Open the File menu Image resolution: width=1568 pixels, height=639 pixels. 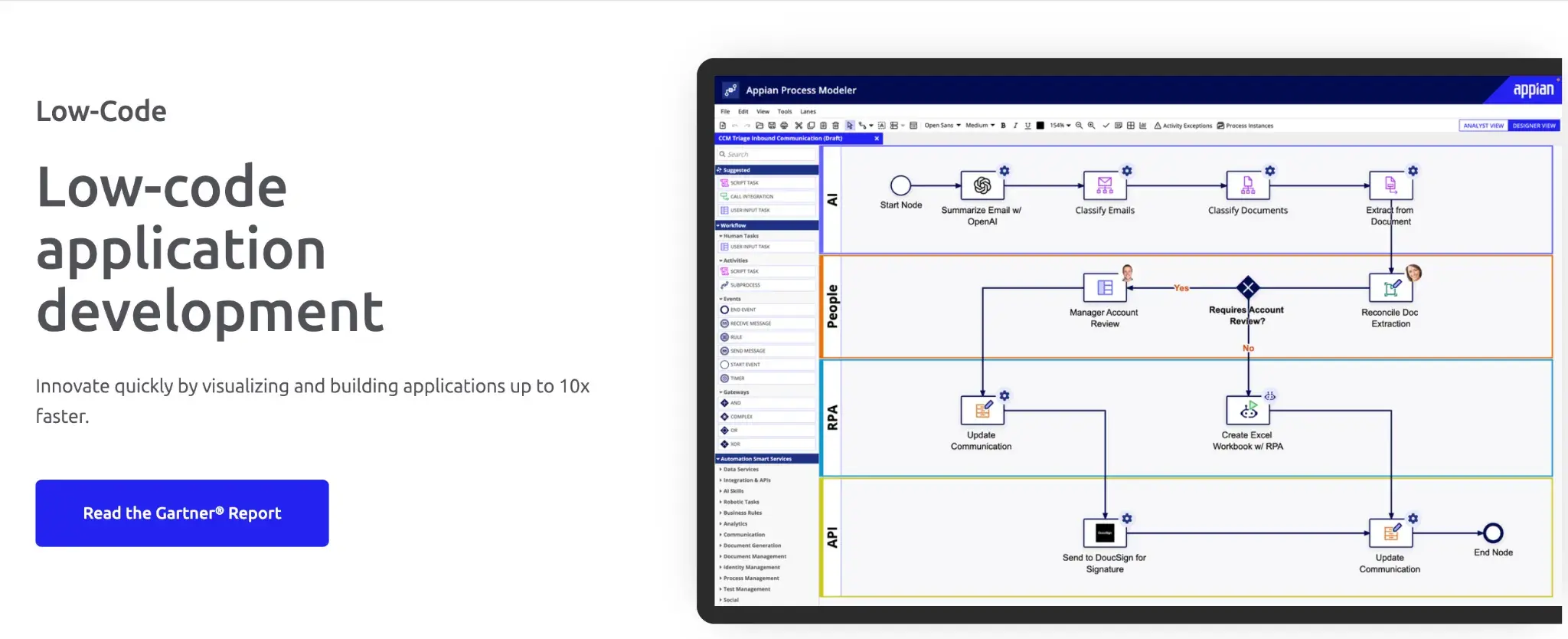point(725,112)
